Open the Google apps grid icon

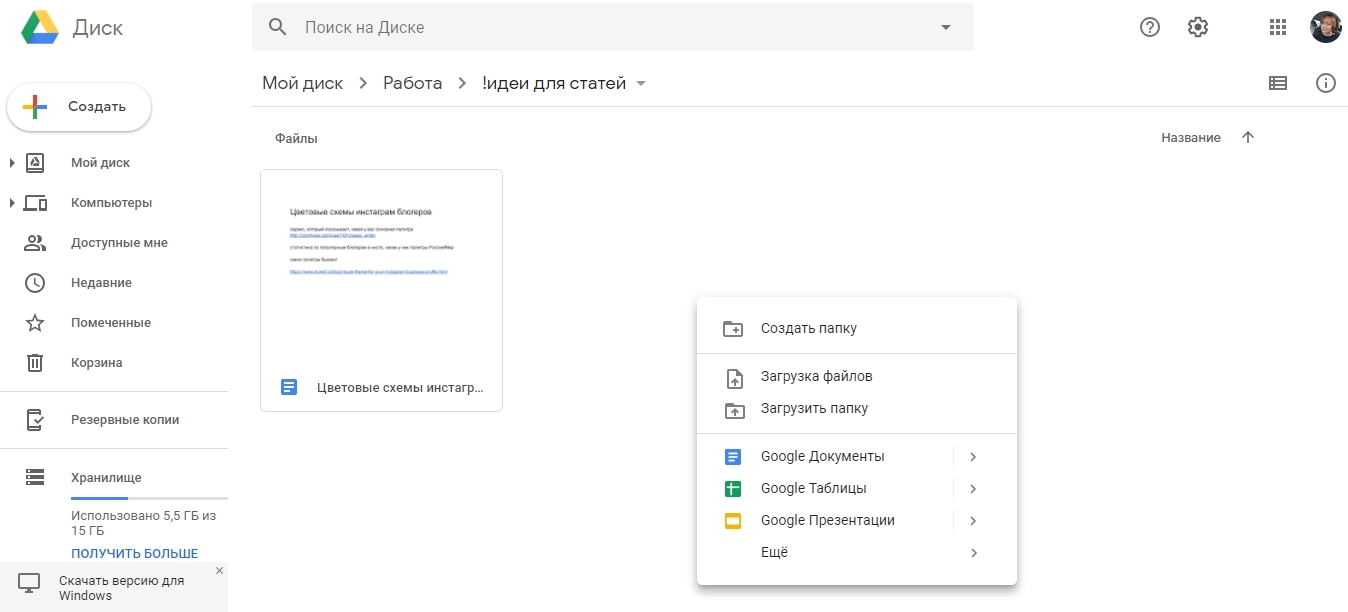pyautogui.click(x=1277, y=28)
